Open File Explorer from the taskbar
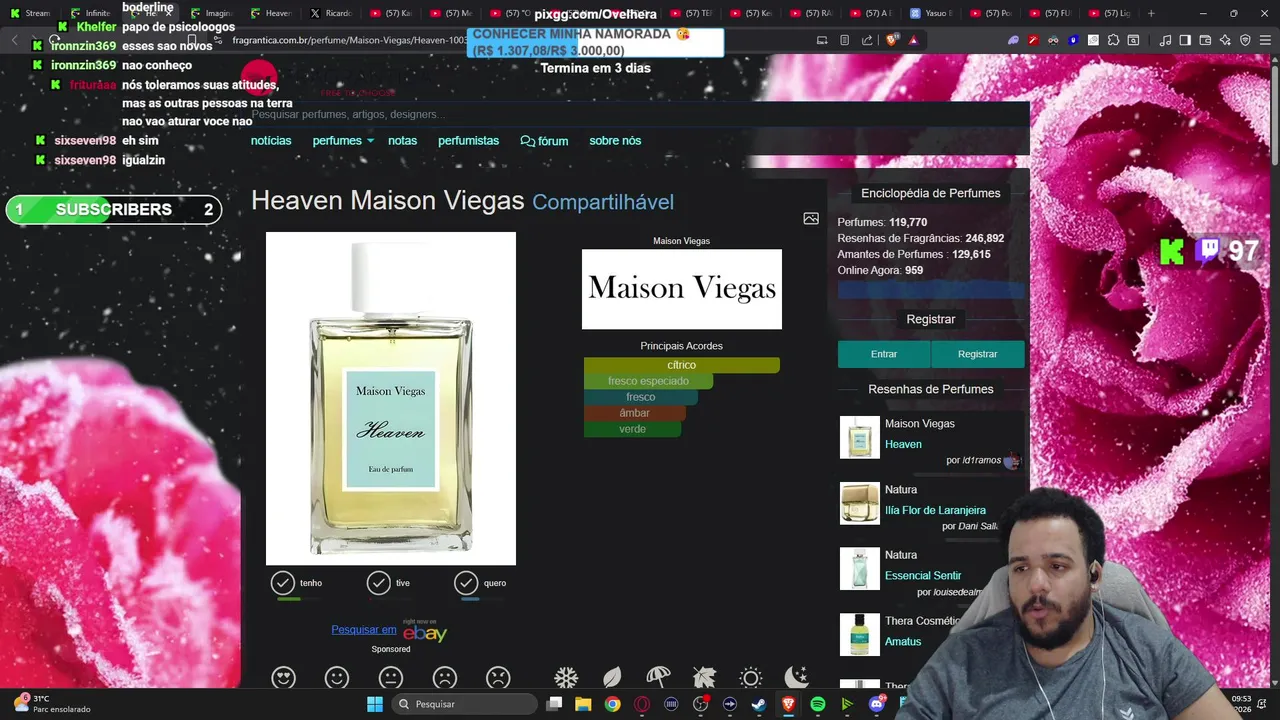The height and width of the screenshot is (720, 1280). [x=583, y=704]
